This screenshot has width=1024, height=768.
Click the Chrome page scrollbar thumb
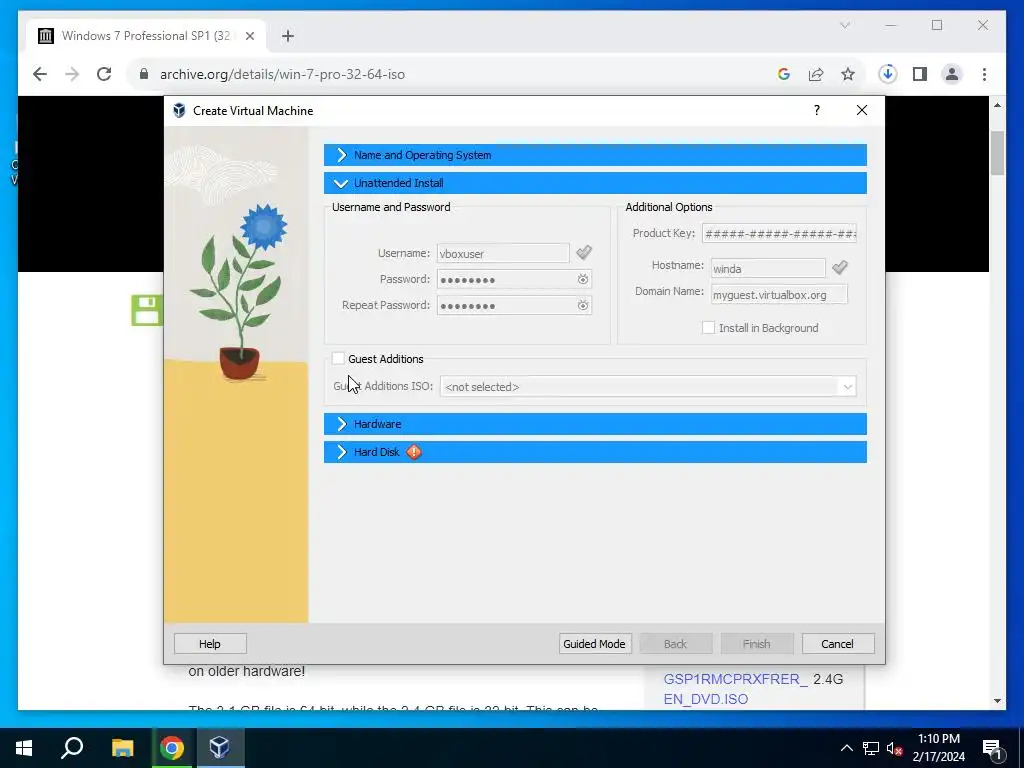pyautogui.click(x=997, y=153)
